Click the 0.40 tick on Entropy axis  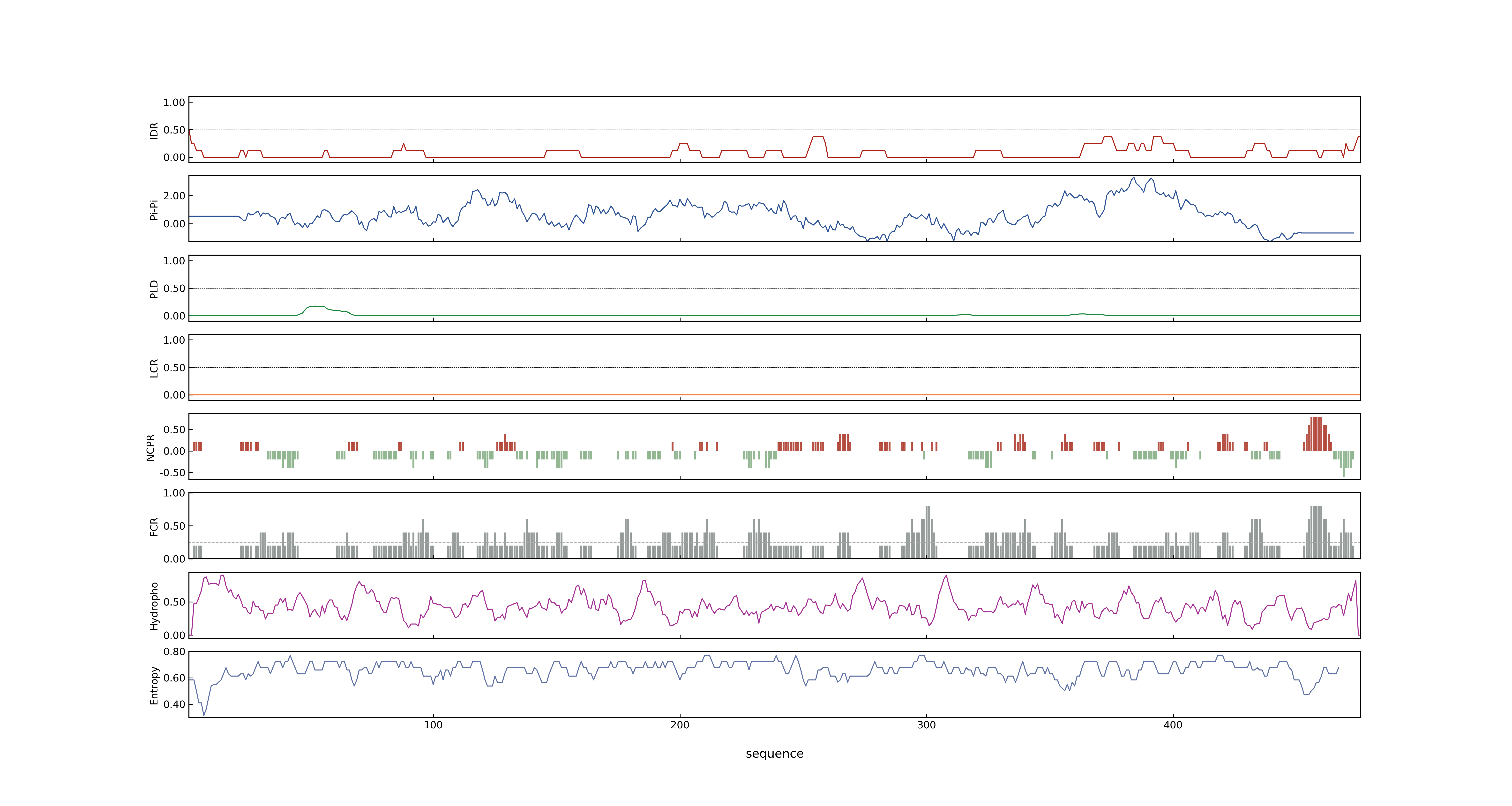(x=174, y=704)
